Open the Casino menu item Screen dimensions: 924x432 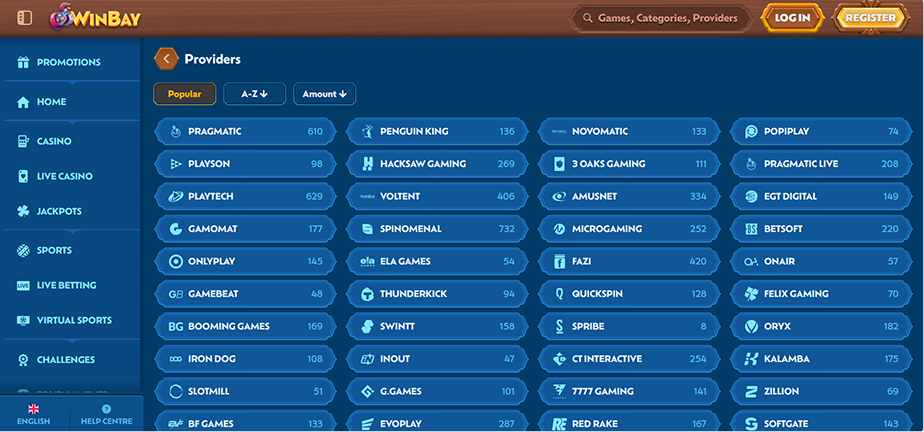click(x=71, y=141)
